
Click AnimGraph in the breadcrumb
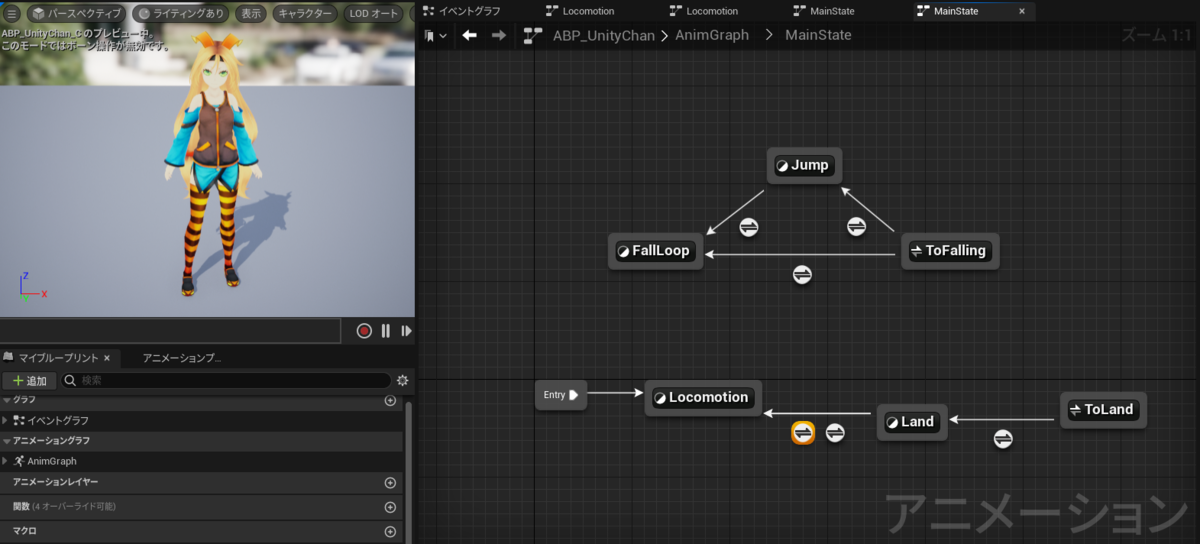[711, 35]
